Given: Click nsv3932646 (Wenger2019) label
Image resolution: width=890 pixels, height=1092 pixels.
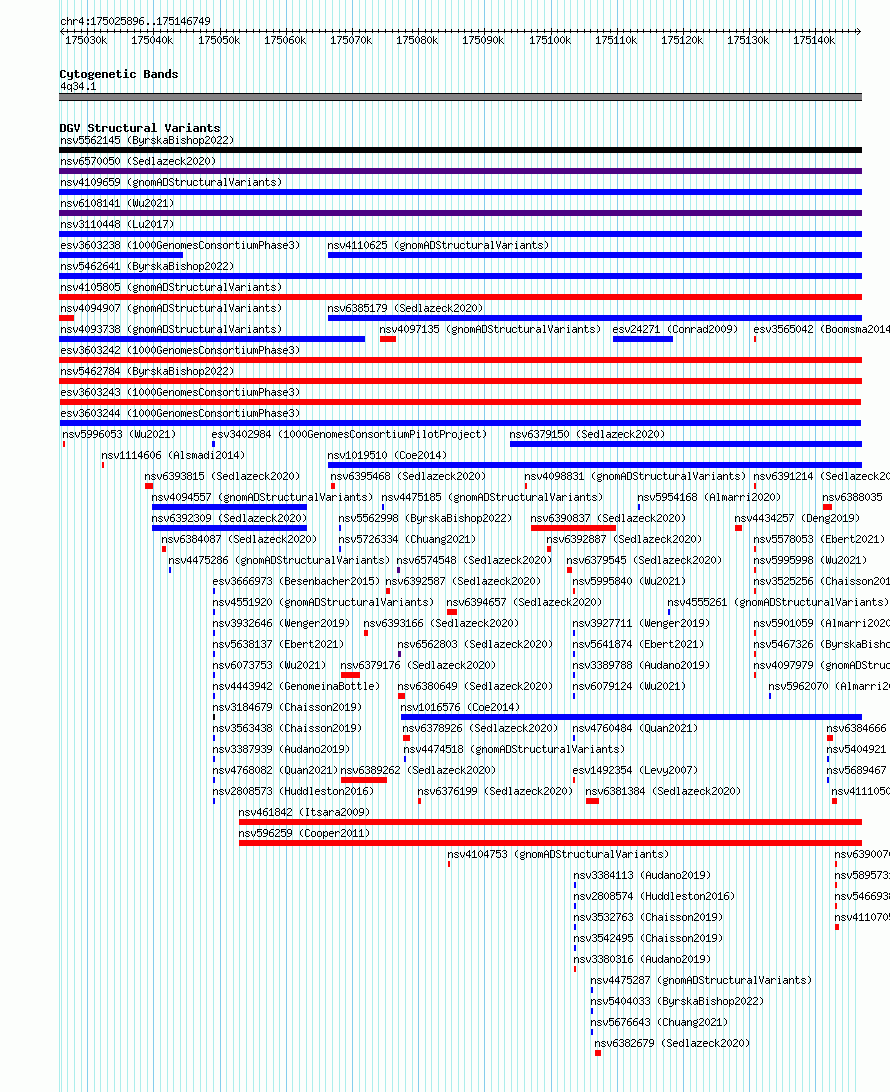Looking at the screenshot, I should (x=281, y=623).
